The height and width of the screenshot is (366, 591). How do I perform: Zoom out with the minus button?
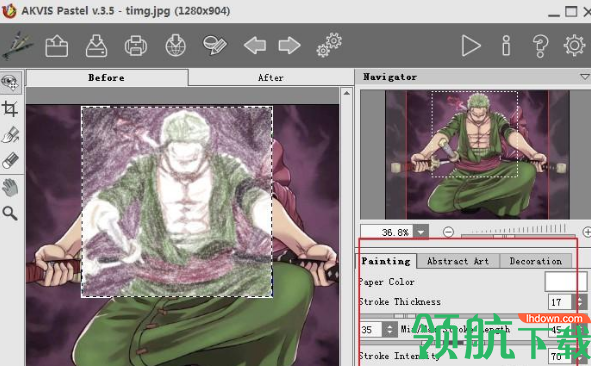(x=448, y=232)
